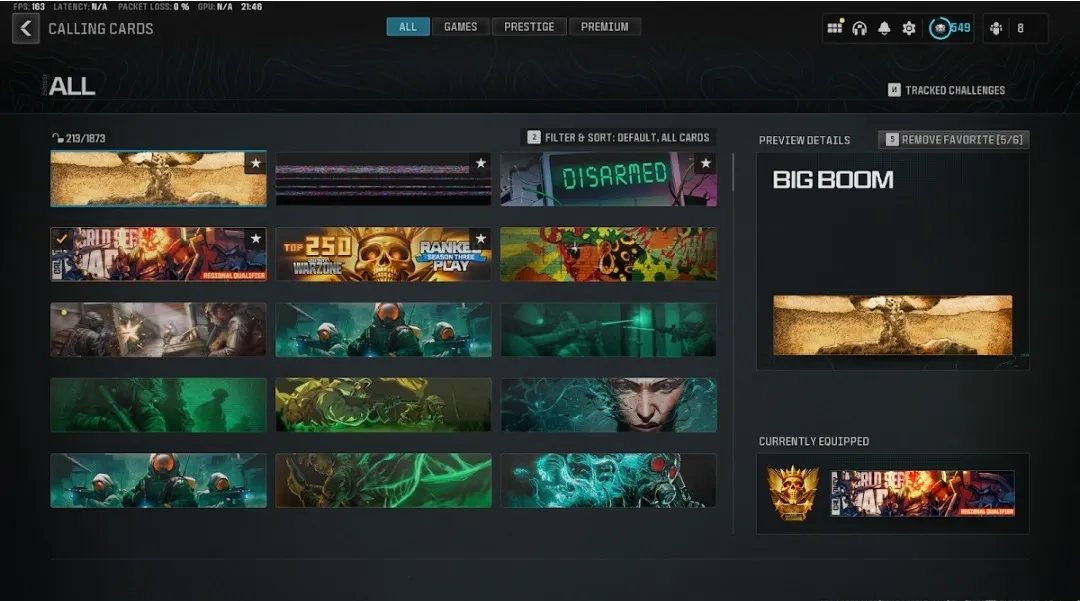This screenshot has height=601, width=1080.
Task: Switch to the ALL tab
Action: point(408,27)
